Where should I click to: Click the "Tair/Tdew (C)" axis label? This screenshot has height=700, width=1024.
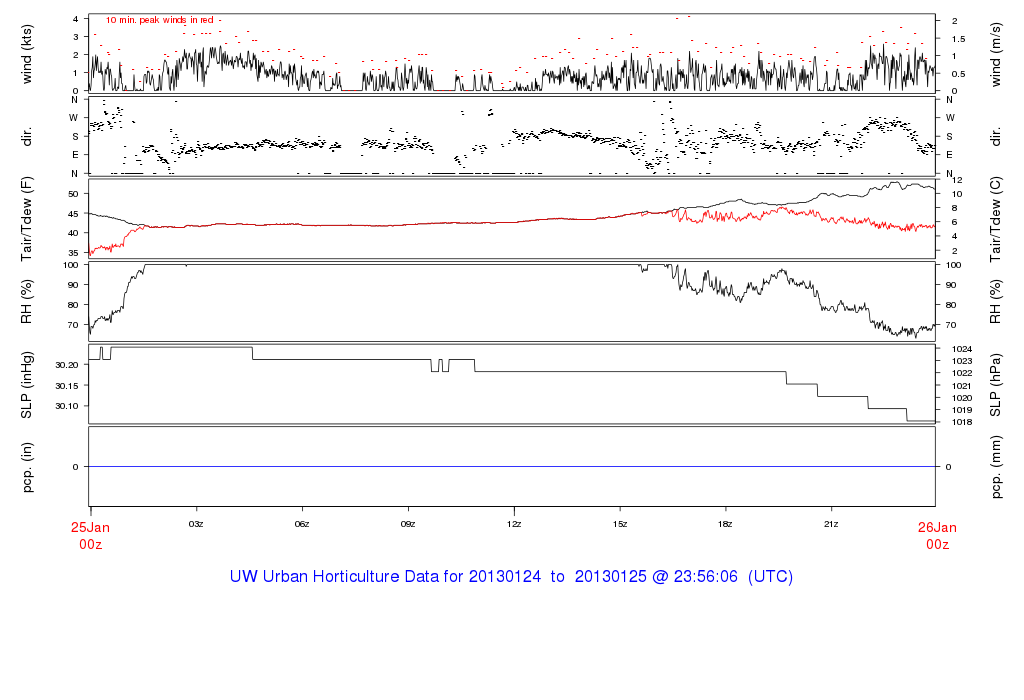(995, 219)
